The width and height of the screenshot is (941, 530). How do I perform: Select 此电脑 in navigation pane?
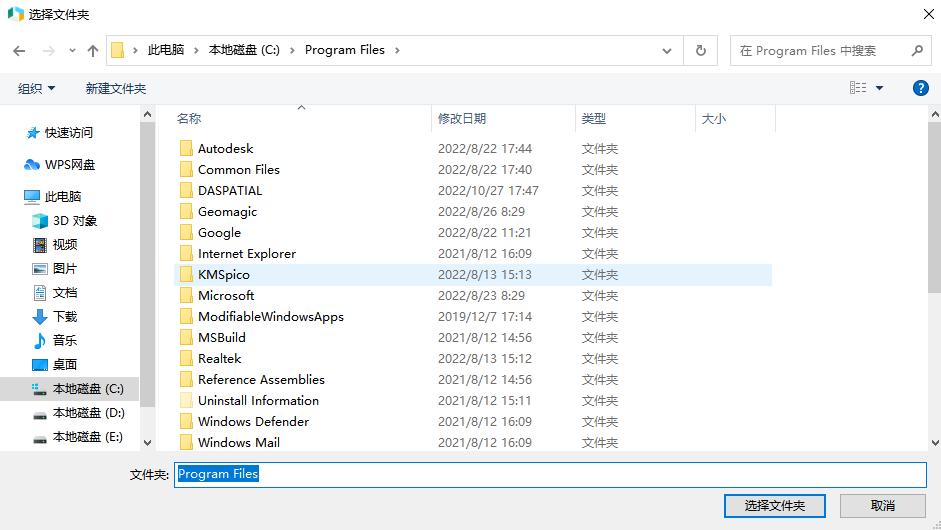[x=52, y=196]
